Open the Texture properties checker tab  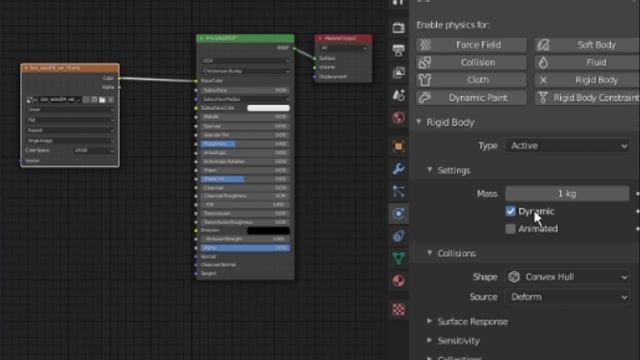(398, 309)
